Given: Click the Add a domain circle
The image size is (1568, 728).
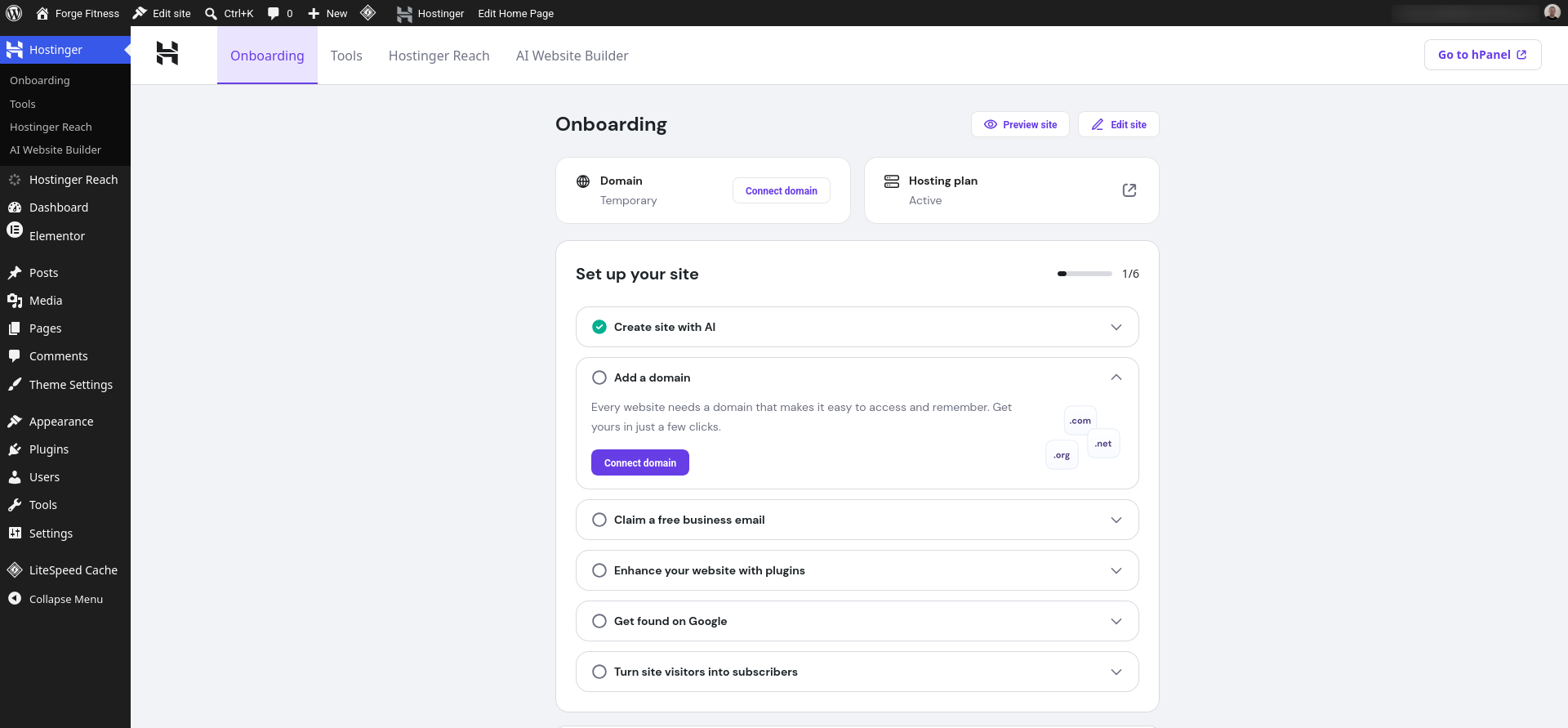Looking at the screenshot, I should click(x=599, y=377).
